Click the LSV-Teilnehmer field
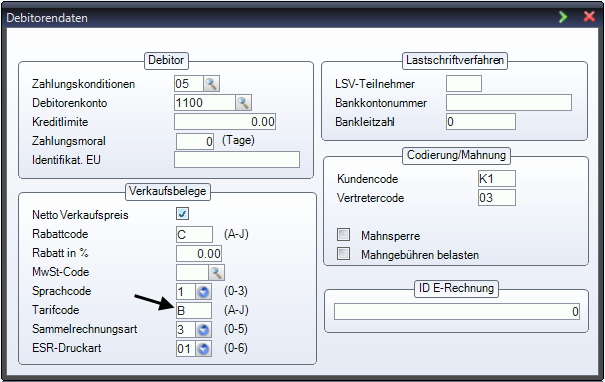 (464, 84)
